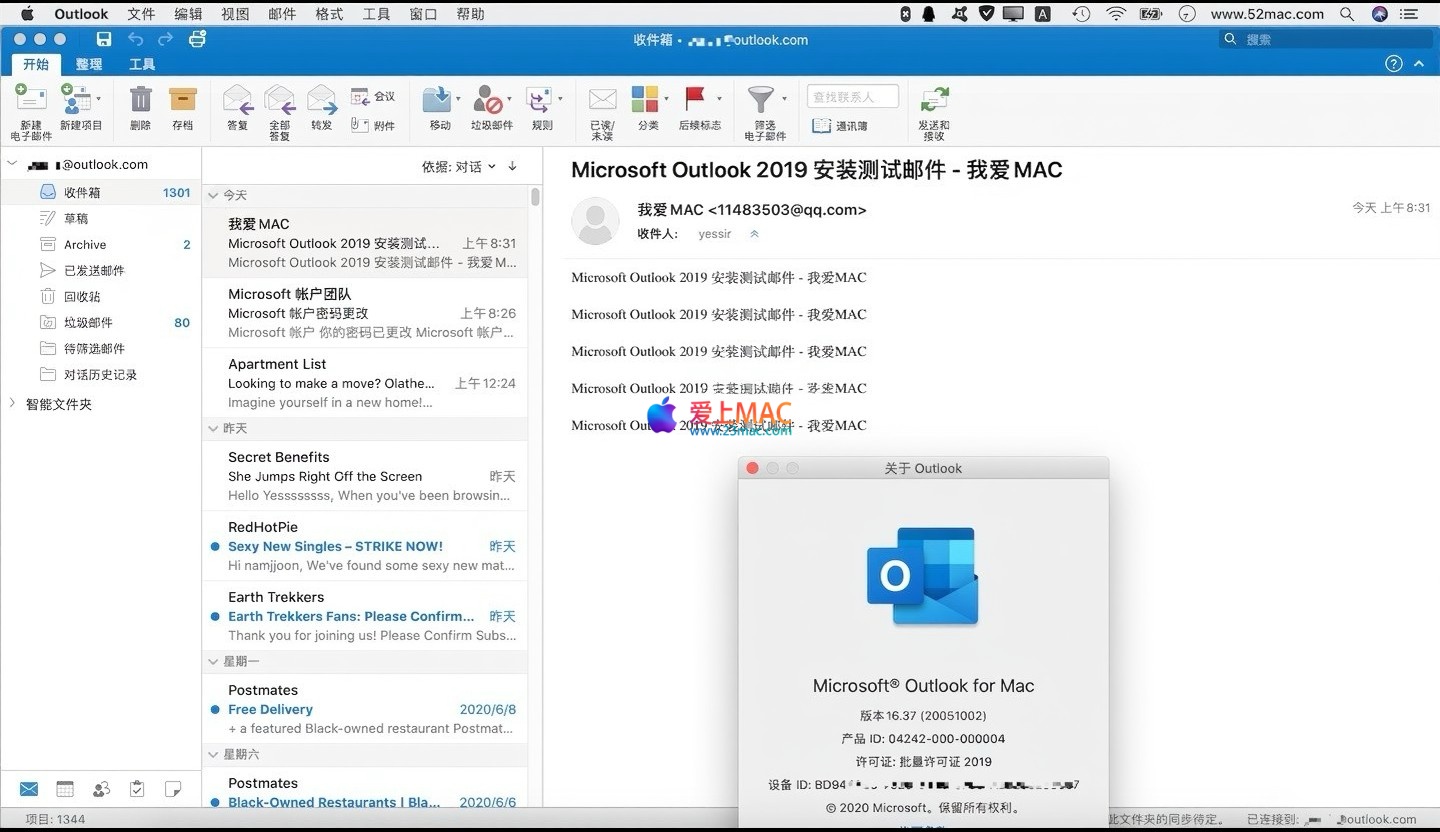Click the Forward (转发) icon
Viewport: 1440px width, 832px height.
[321, 101]
